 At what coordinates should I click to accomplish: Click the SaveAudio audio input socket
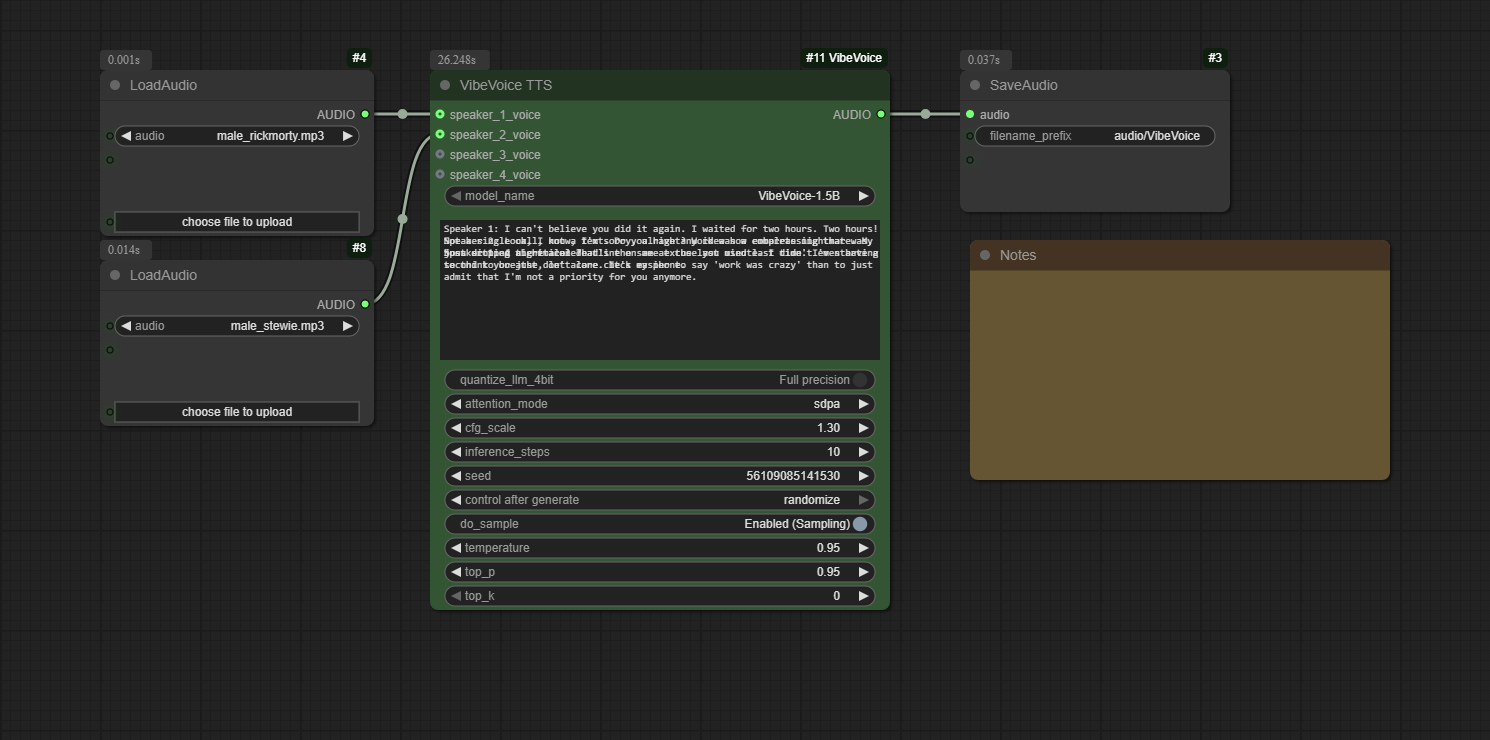coord(970,115)
